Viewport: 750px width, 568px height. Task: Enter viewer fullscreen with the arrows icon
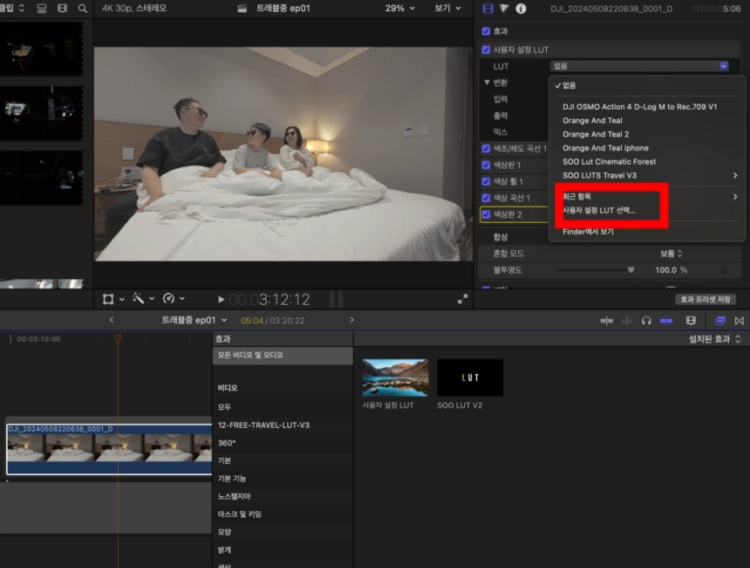(x=463, y=299)
